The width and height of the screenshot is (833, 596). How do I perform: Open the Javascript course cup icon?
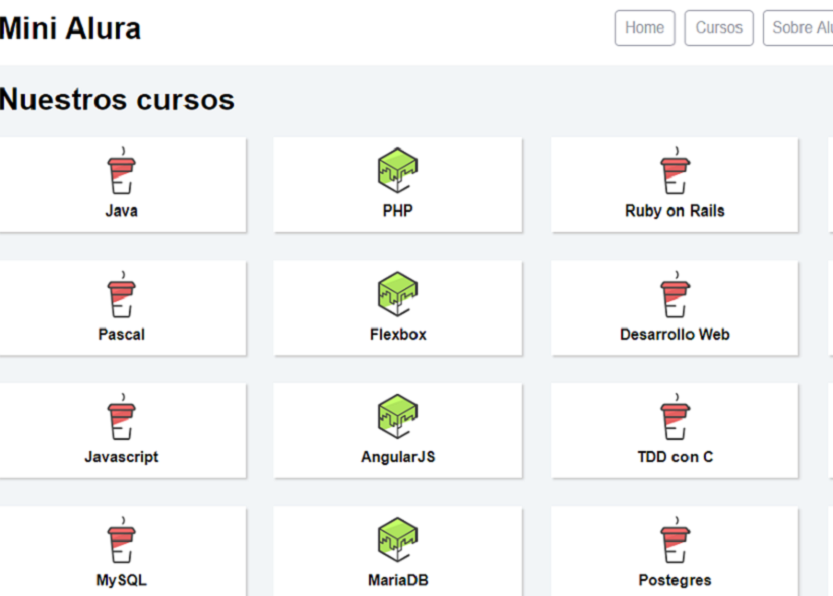[122, 420]
